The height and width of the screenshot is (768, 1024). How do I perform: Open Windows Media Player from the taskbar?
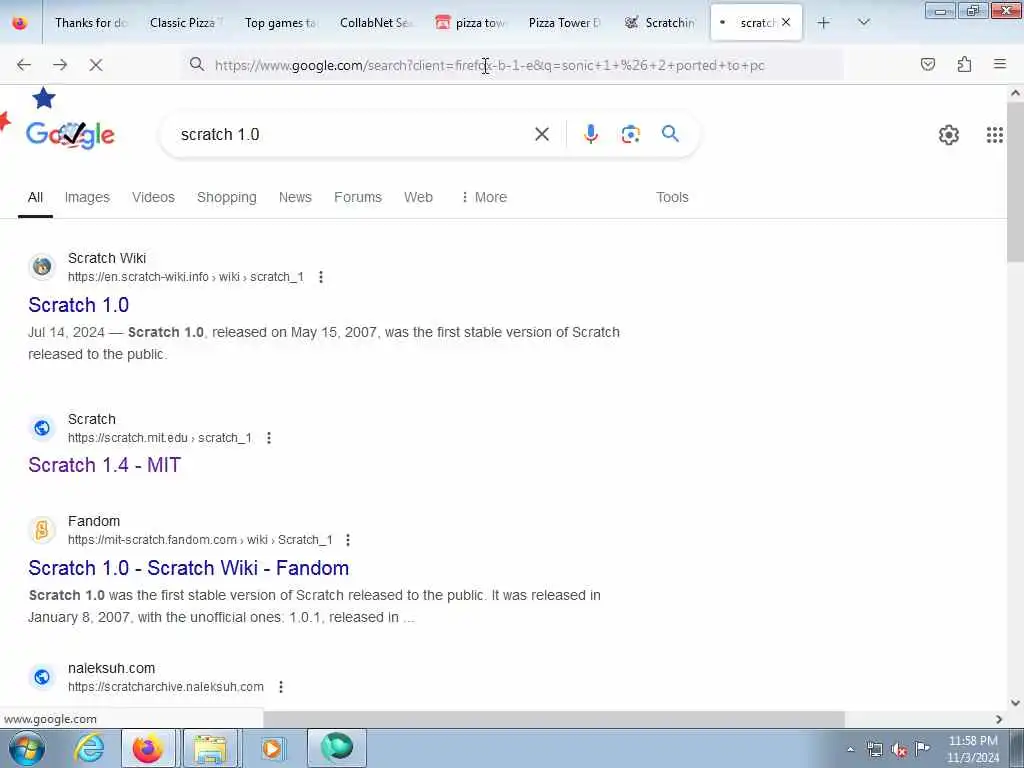(272, 748)
